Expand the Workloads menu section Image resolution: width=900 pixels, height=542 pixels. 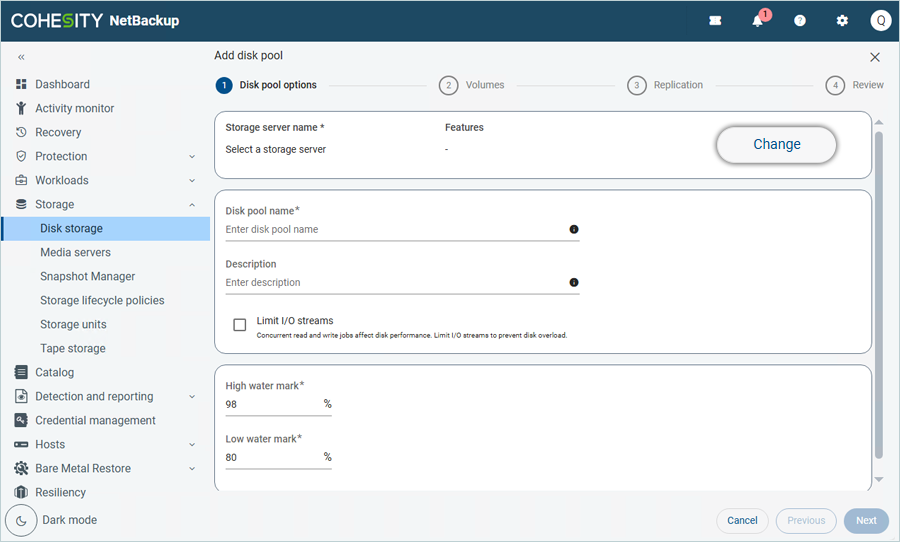tap(192, 181)
